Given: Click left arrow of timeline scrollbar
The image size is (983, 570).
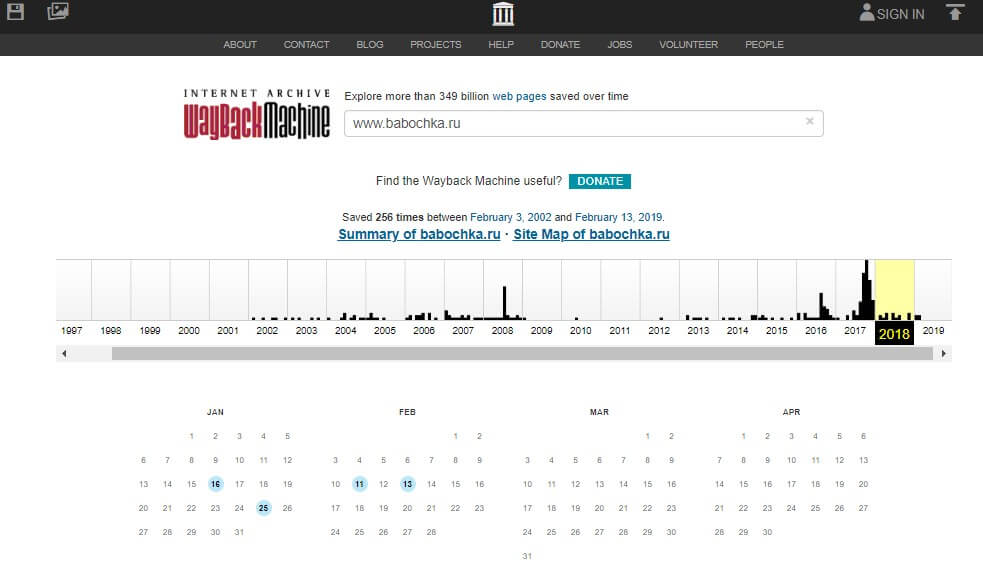Looking at the screenshot, I should pos(64,354).
